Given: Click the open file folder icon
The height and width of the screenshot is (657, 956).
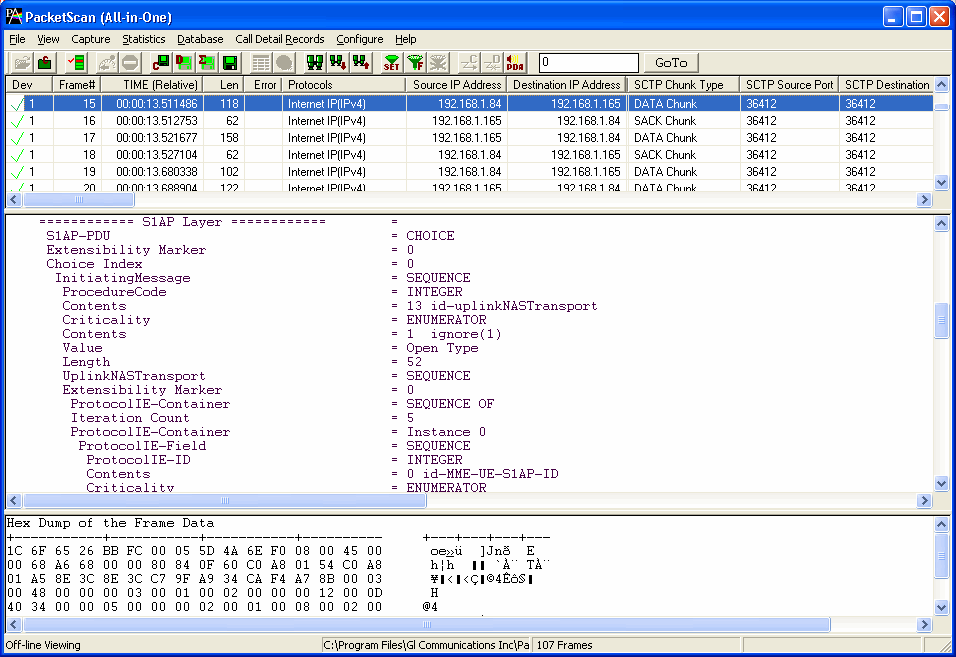Looking at the screenshot, I should pos(22,63).
